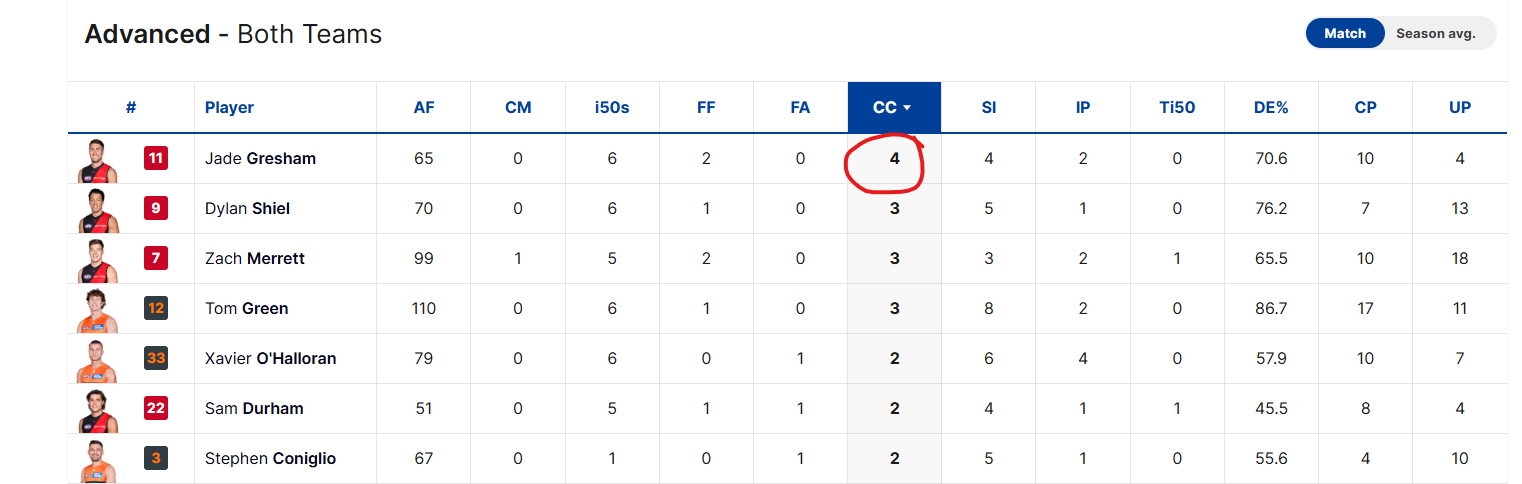
Task: Click the number 9 jersey badge
Action: tap(156, 208)
